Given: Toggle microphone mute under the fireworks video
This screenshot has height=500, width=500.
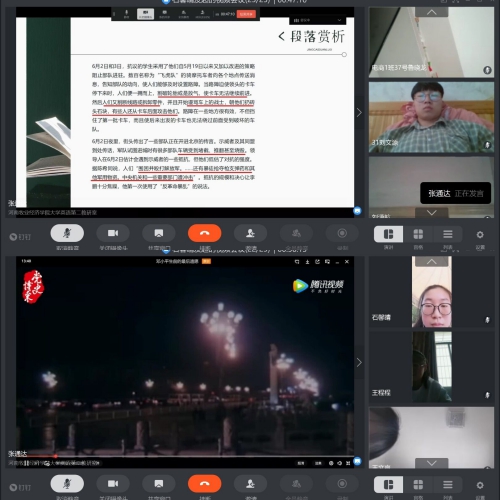Looking at the screenshot, I should [67, 484].
